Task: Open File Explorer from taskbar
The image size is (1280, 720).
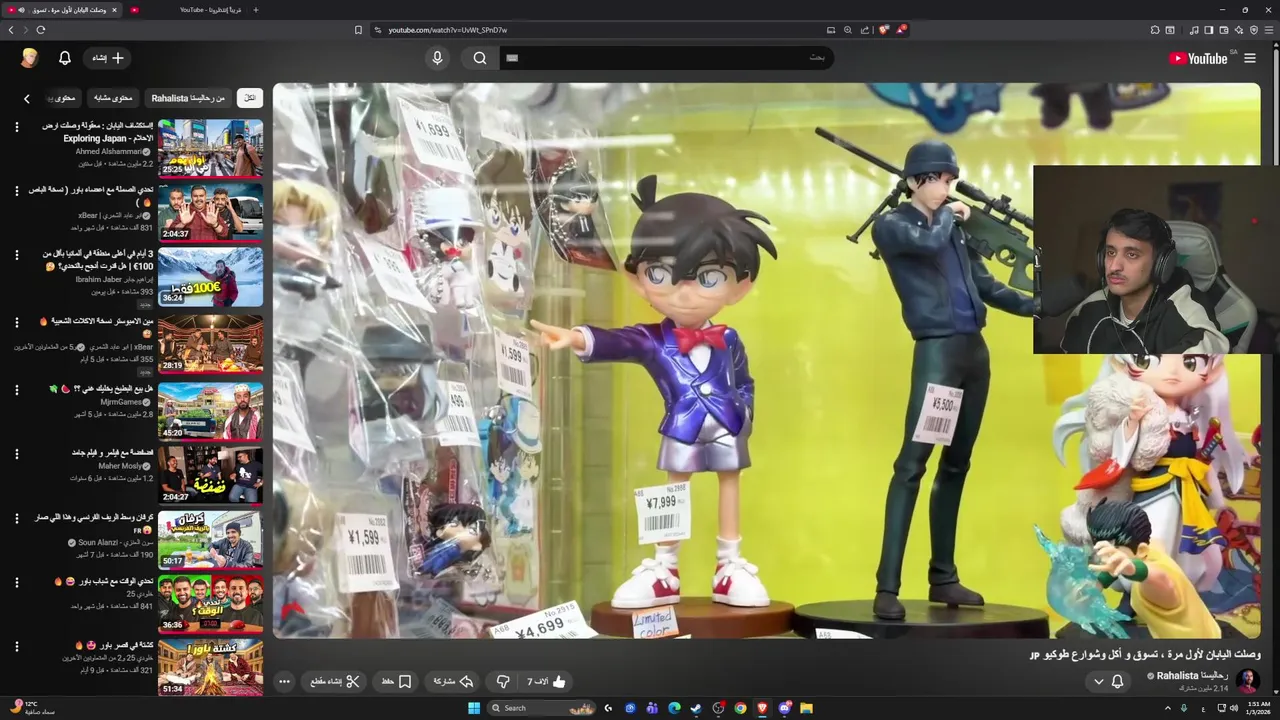Action: 806,708
